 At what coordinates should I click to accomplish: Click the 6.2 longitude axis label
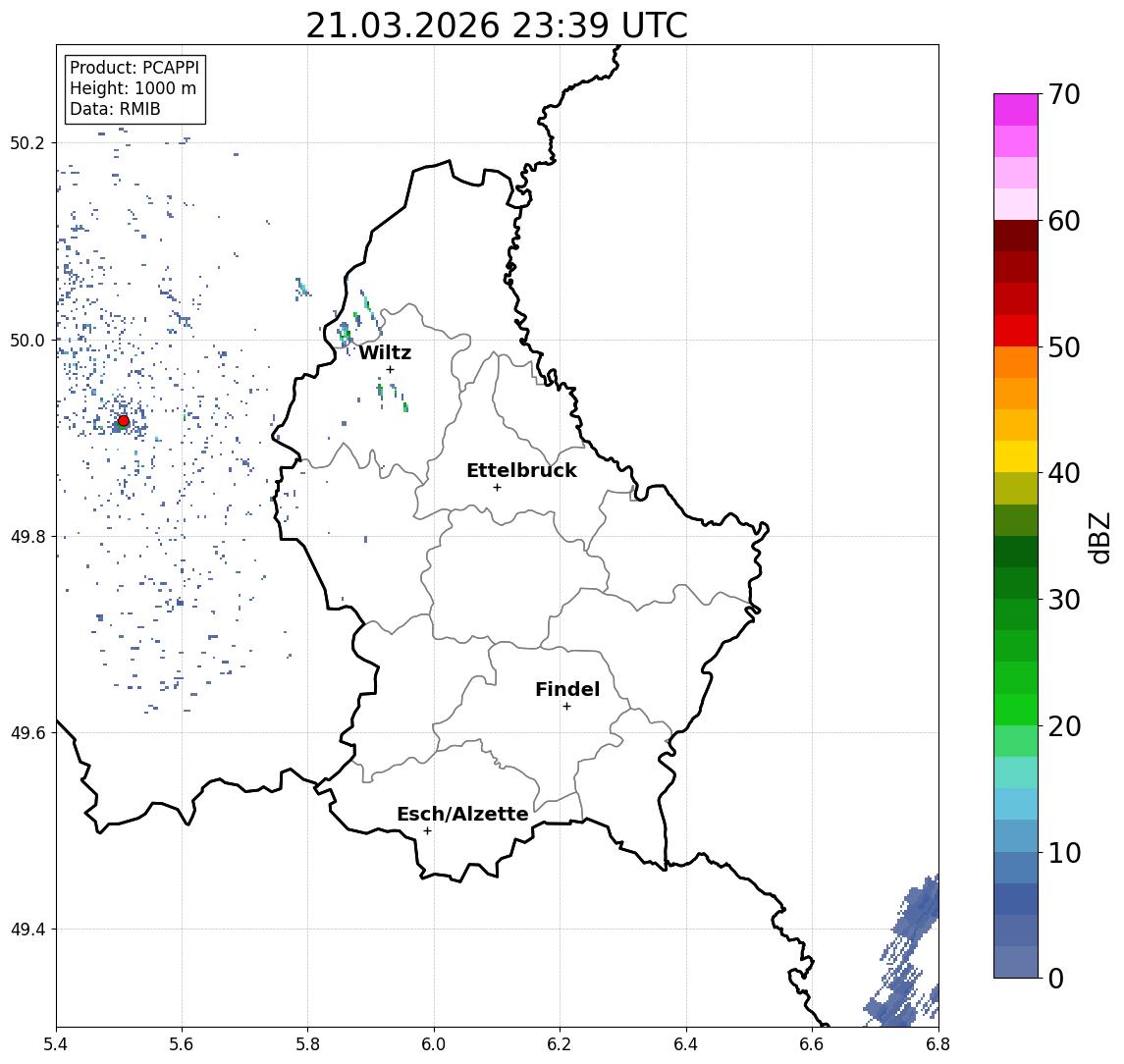(x=560, y=1044)
